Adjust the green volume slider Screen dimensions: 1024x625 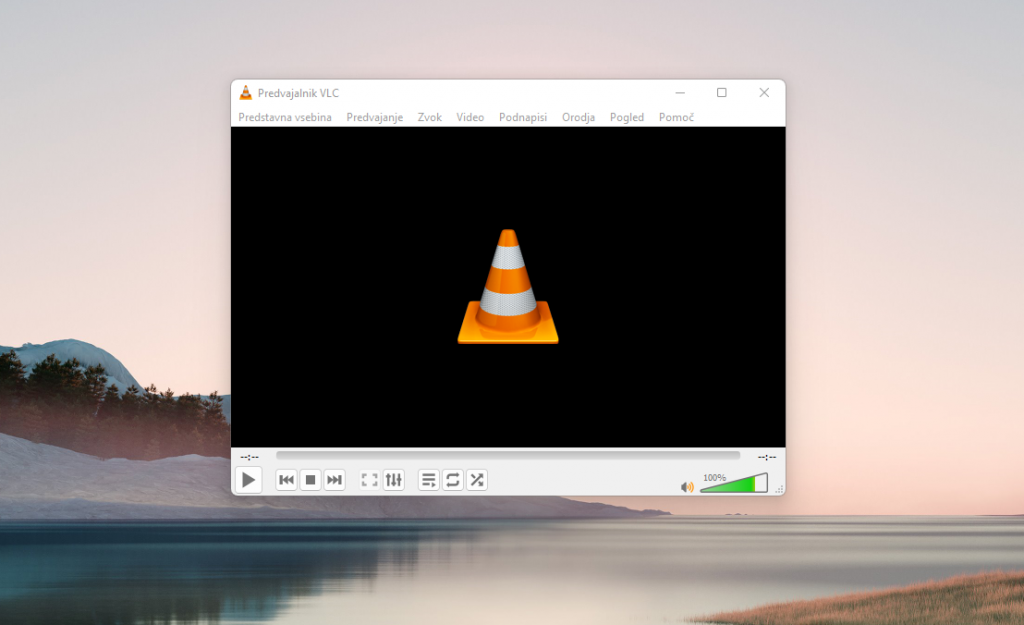pyautogui.click(x=734, y=483)
